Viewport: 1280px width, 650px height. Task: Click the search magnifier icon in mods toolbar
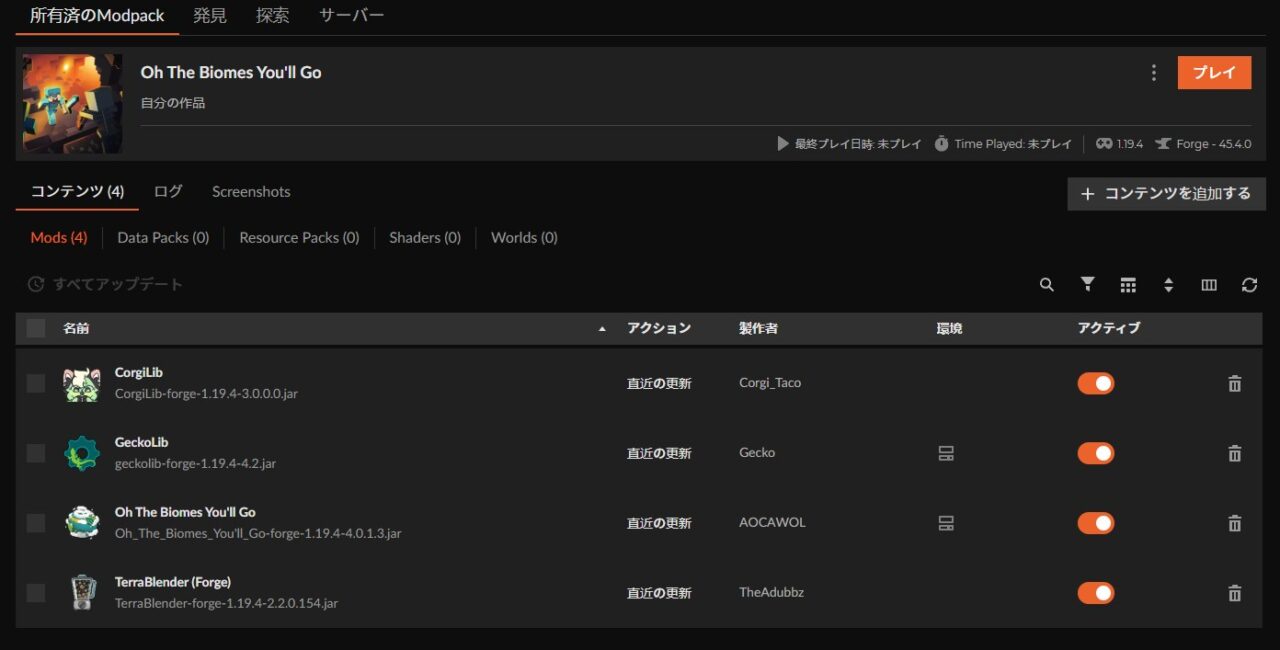(1046, 285)
